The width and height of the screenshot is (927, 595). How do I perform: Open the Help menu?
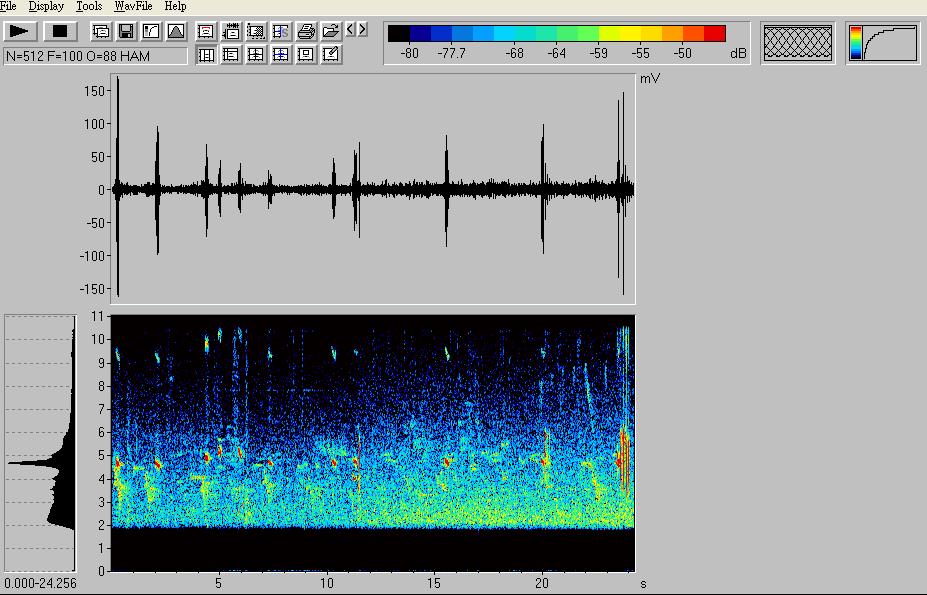[175, 6]
